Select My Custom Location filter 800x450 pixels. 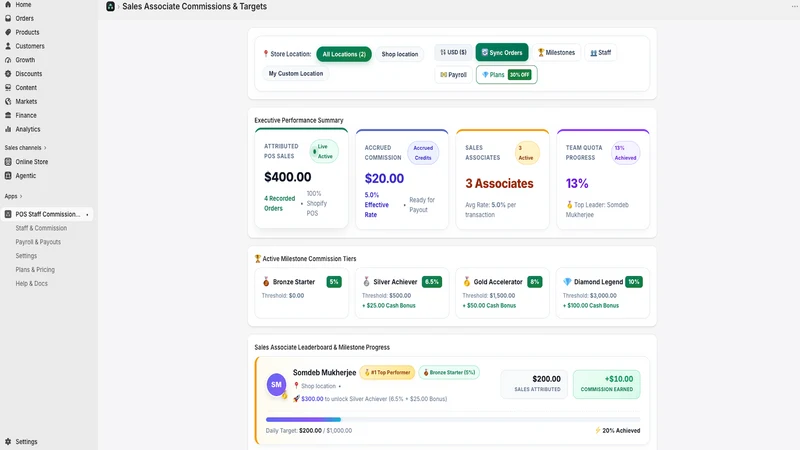tap(296, 73)
